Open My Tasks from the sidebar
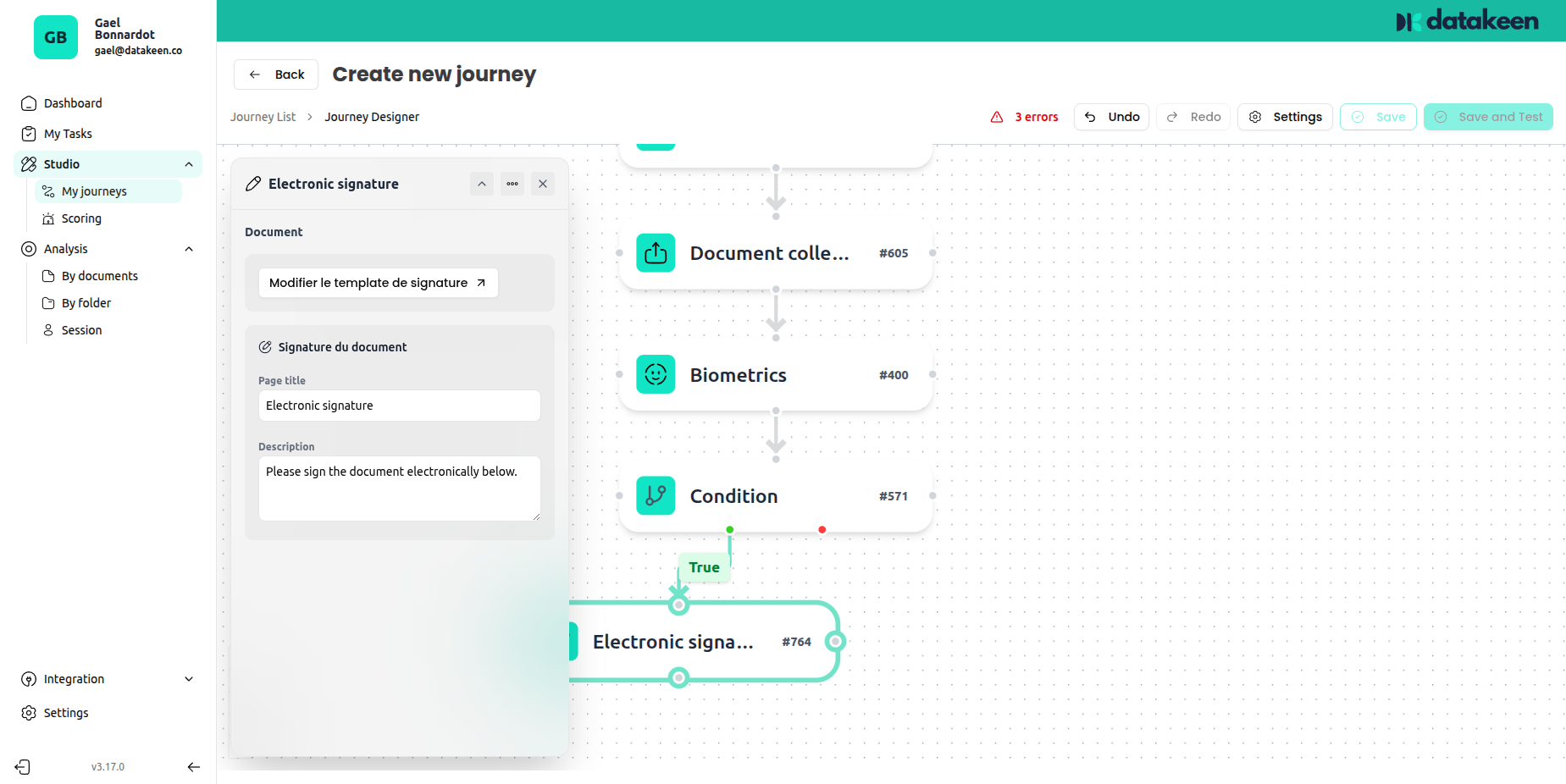 (x=68, y=134)
